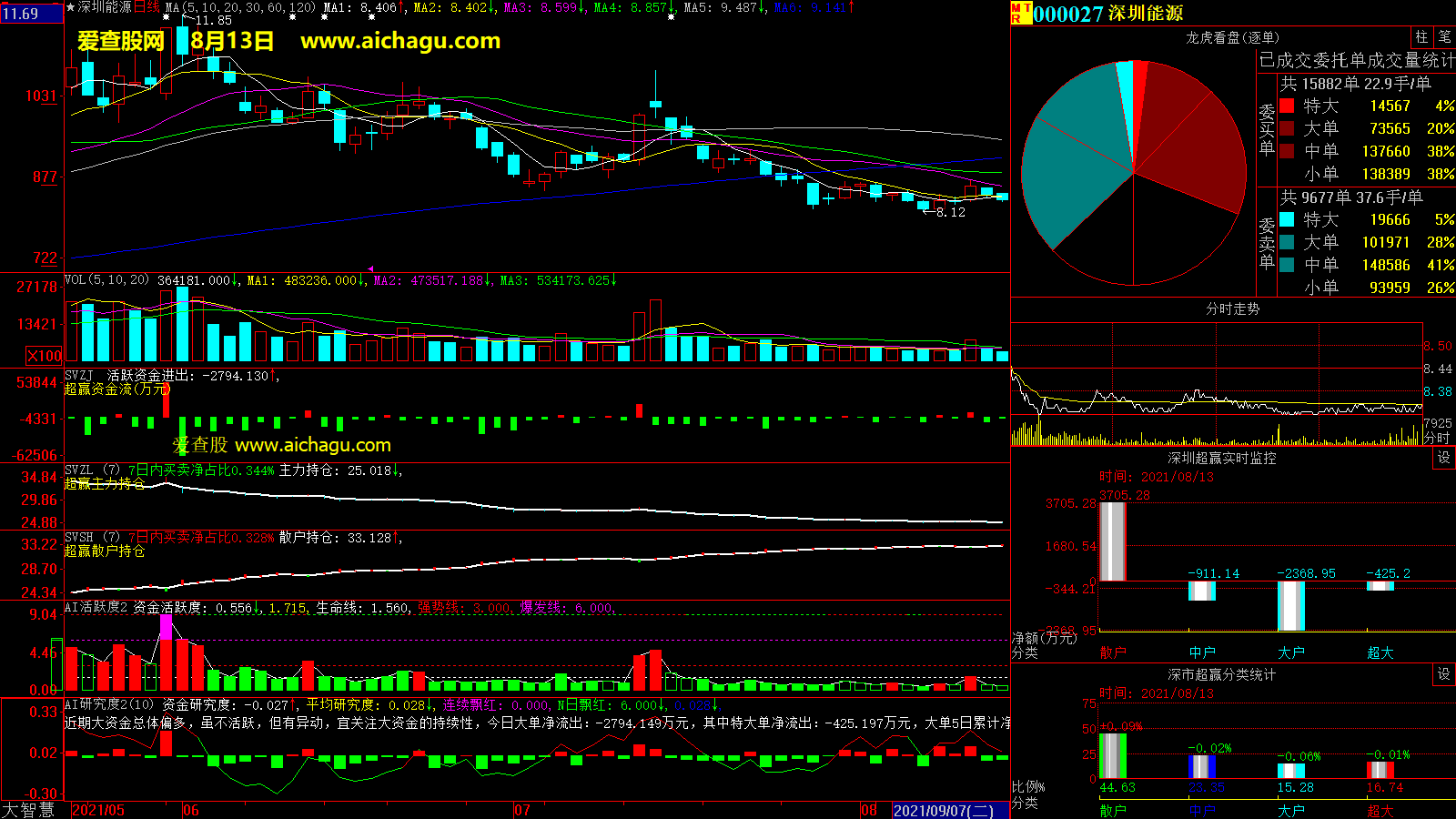Select the 龙虎看盘(逐单) panel title
Image resolution: width=1456 pixels, height=819 pixels.
click(1232, 37)
